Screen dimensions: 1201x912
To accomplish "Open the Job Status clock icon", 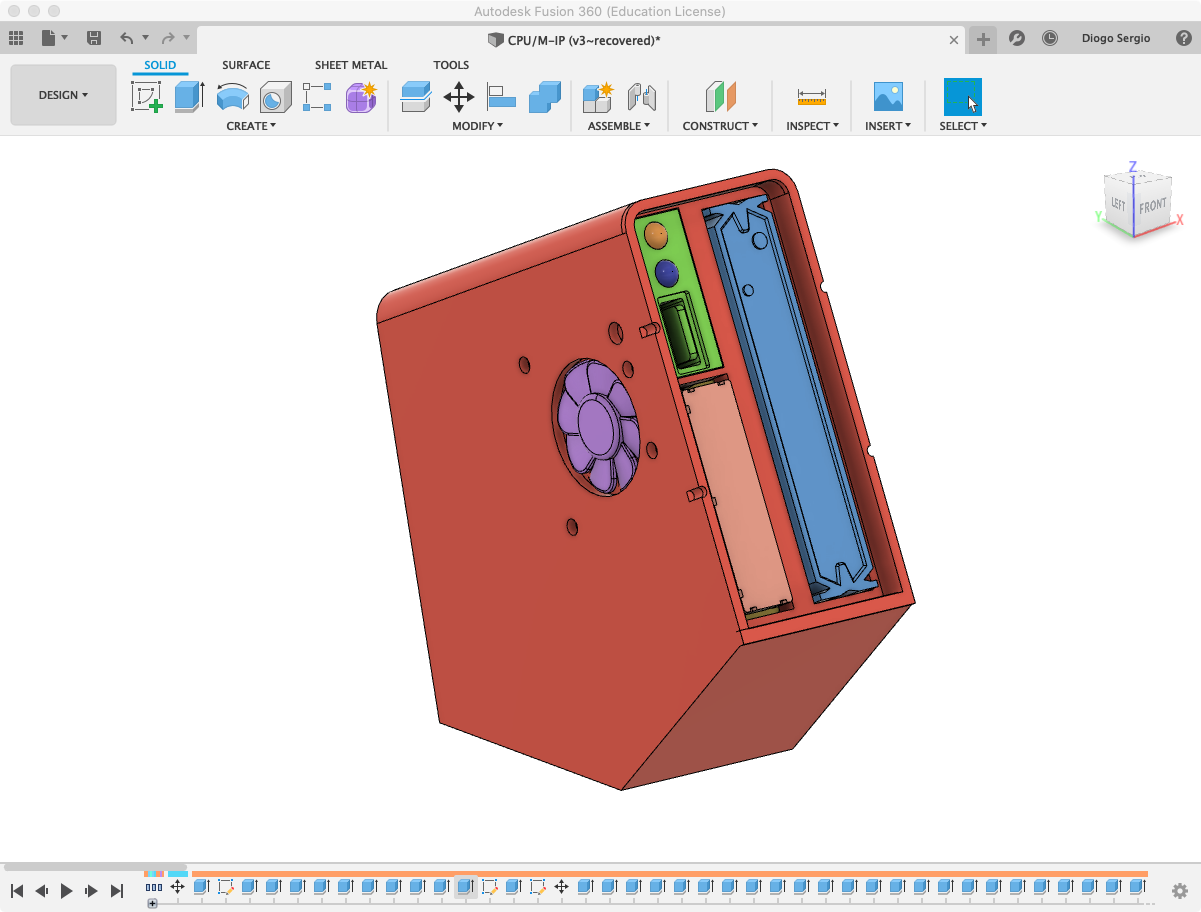I will [1049, 38].
